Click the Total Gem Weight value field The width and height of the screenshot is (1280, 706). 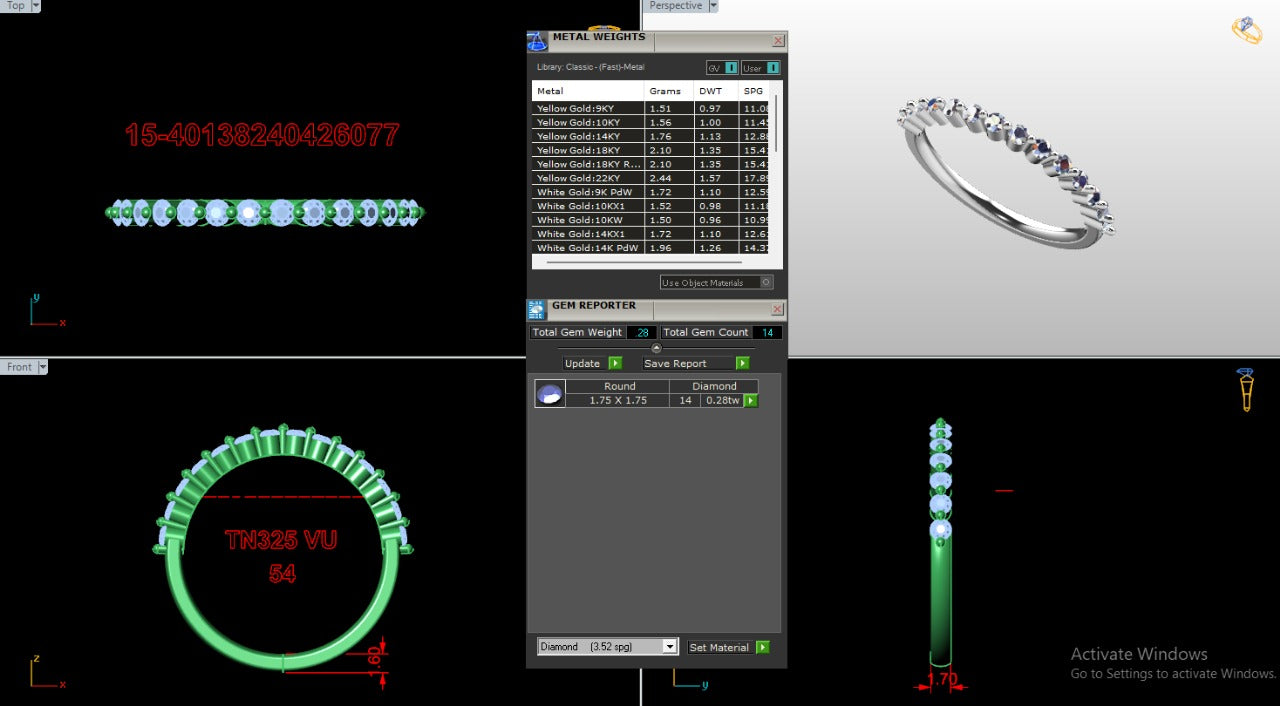[x=642, y=332]
